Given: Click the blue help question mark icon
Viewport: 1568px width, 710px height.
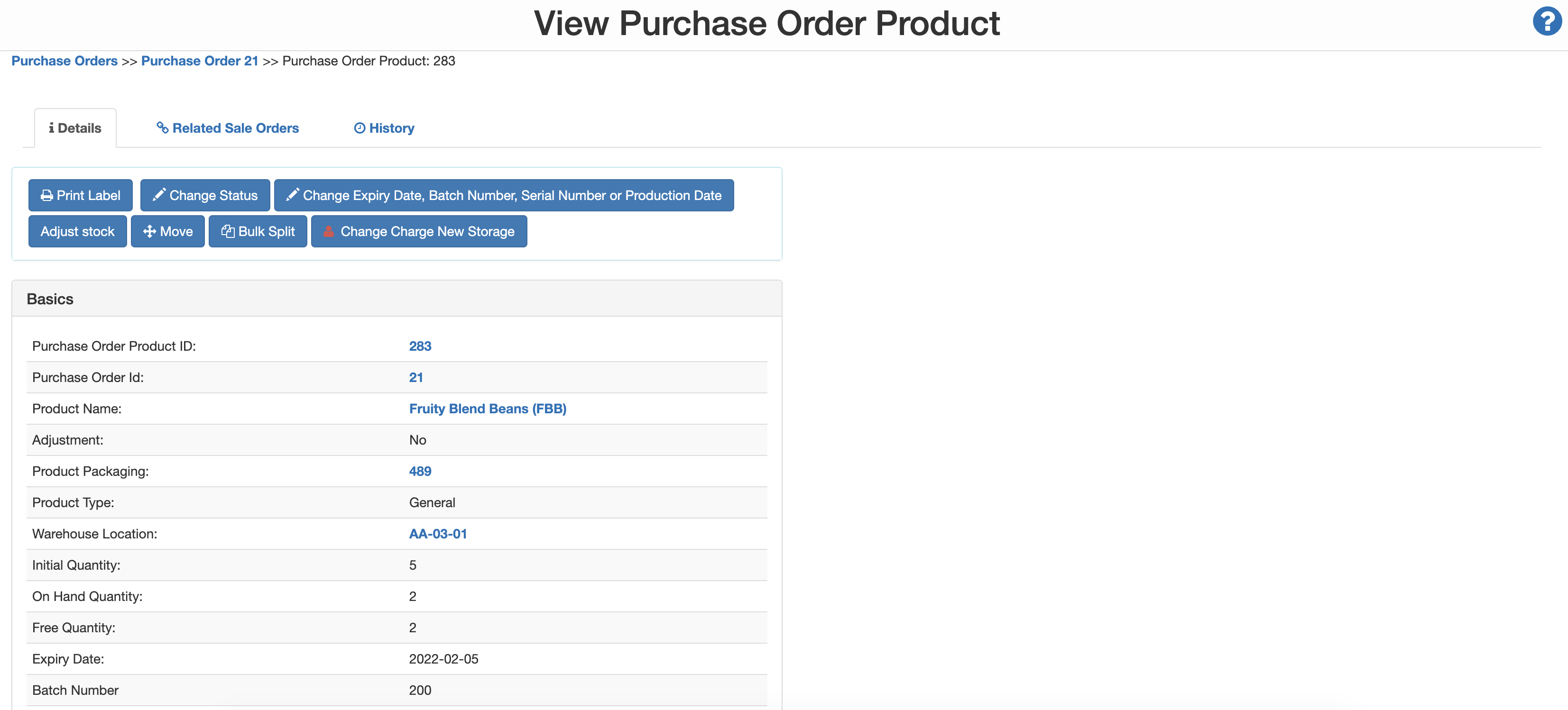Looking at the screenshot, I should pyautogui.click(x=1546, y=21).
